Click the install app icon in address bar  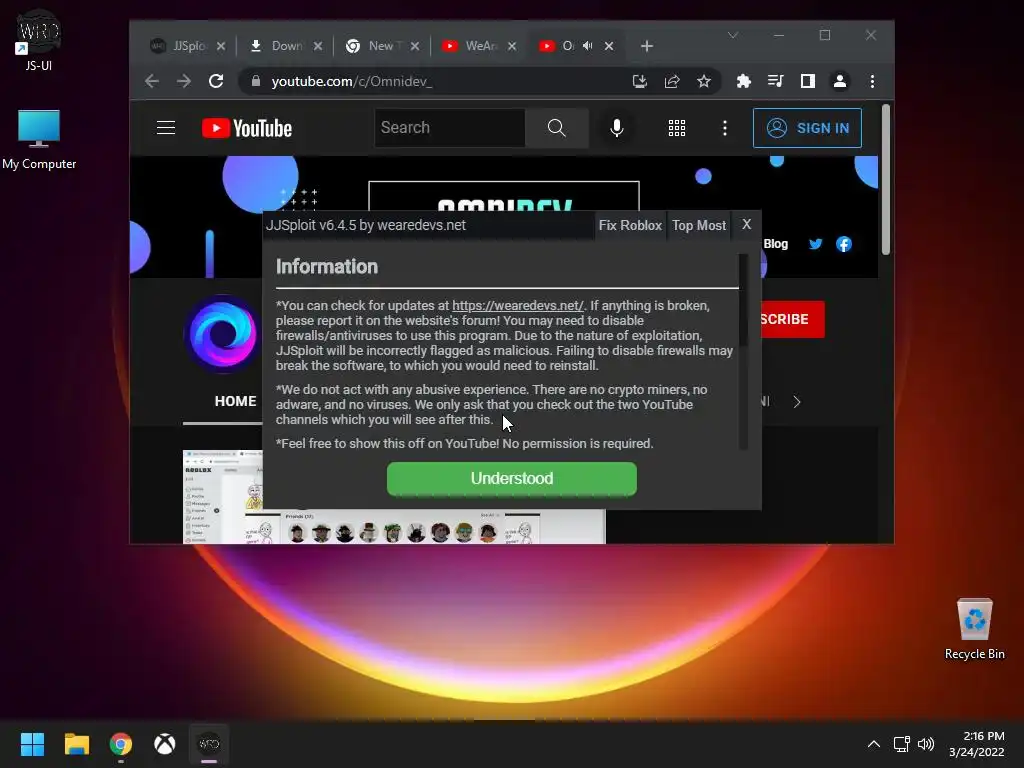click(639, 81)
